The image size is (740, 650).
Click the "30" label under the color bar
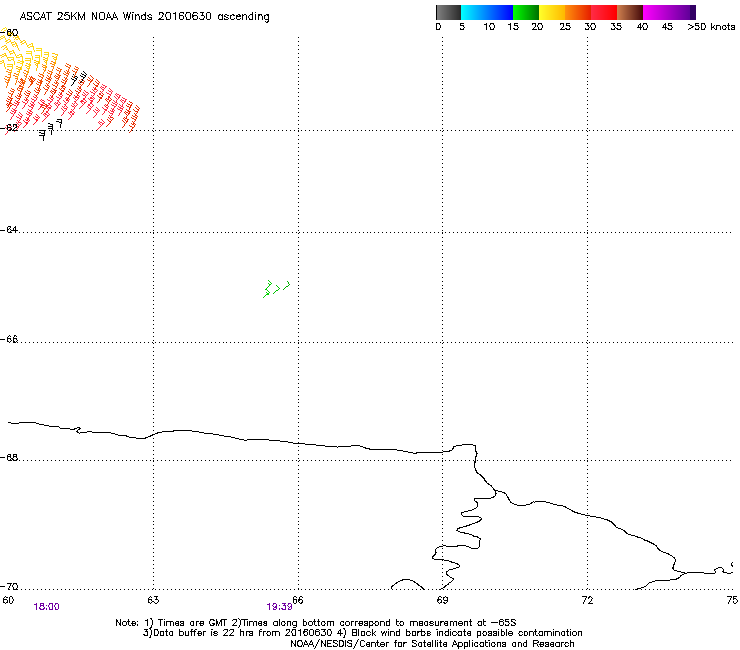click(x=590, y=27)
